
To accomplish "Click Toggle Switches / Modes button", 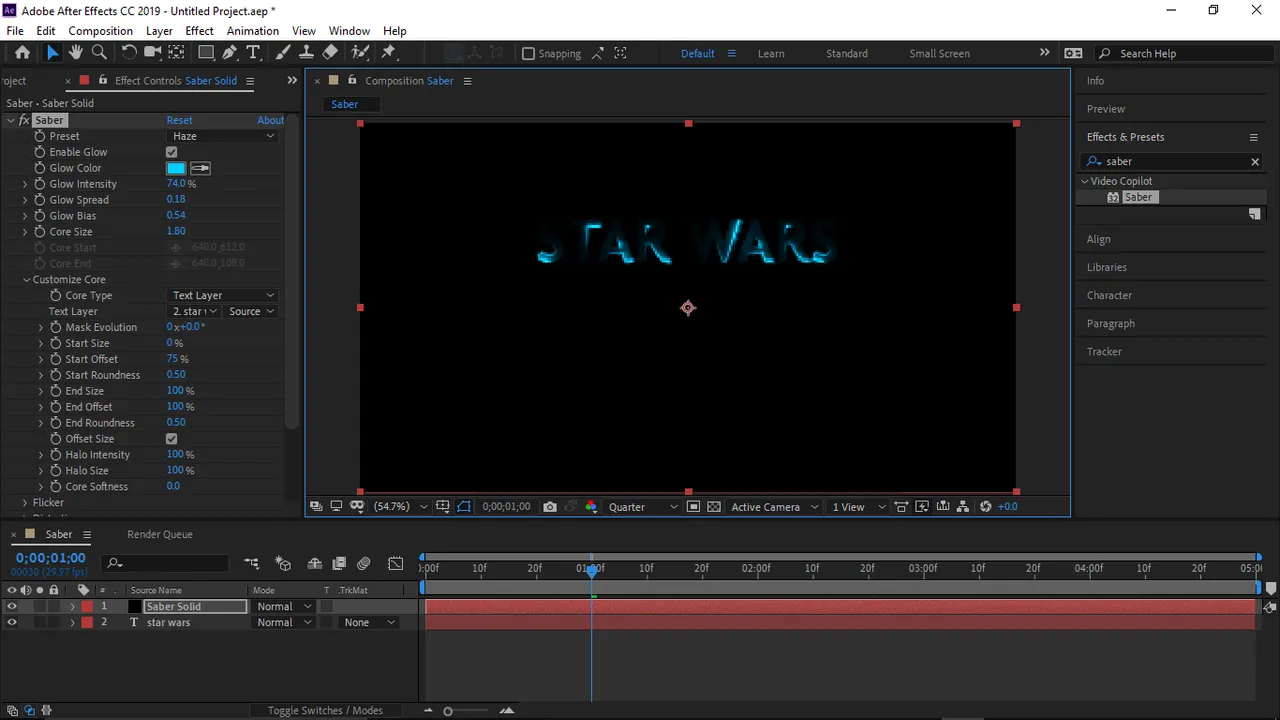I will 325,711.
